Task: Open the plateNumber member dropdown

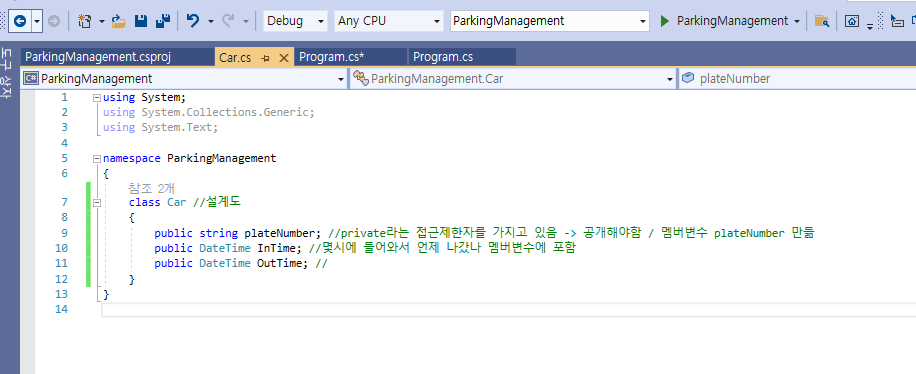Action: (x=797, y=78)
